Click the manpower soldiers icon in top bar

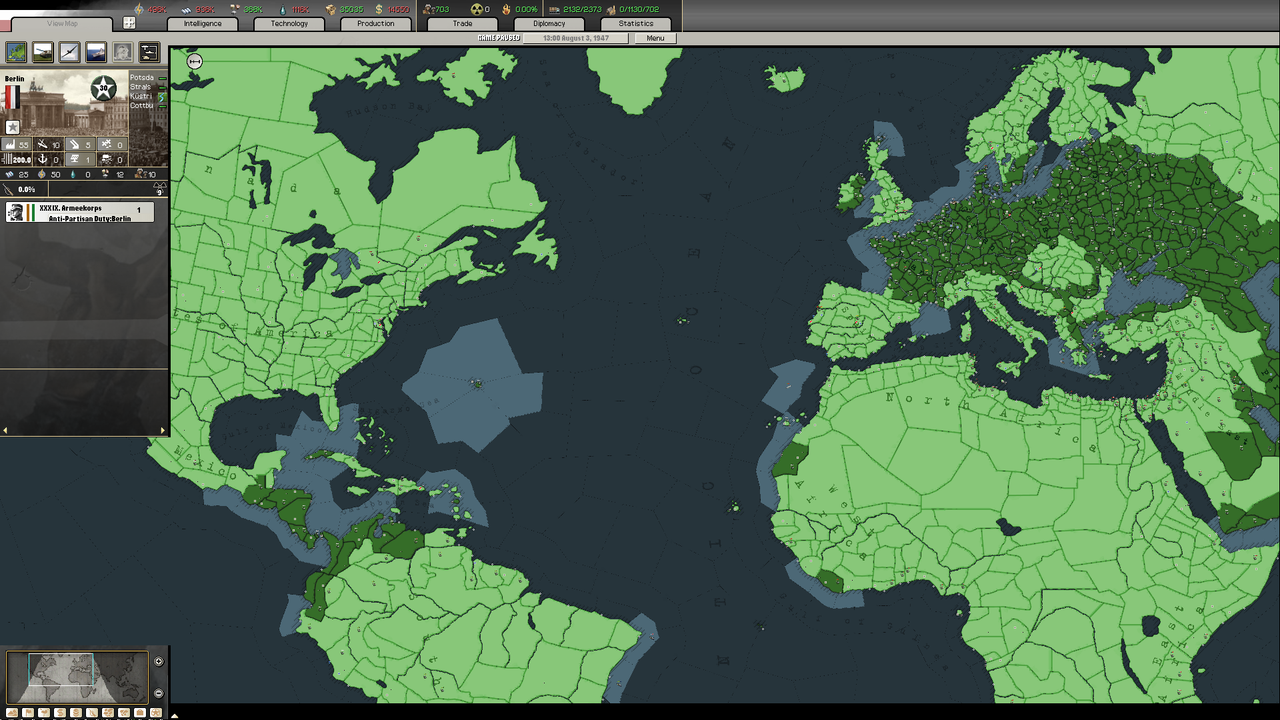tap(430, 9)
